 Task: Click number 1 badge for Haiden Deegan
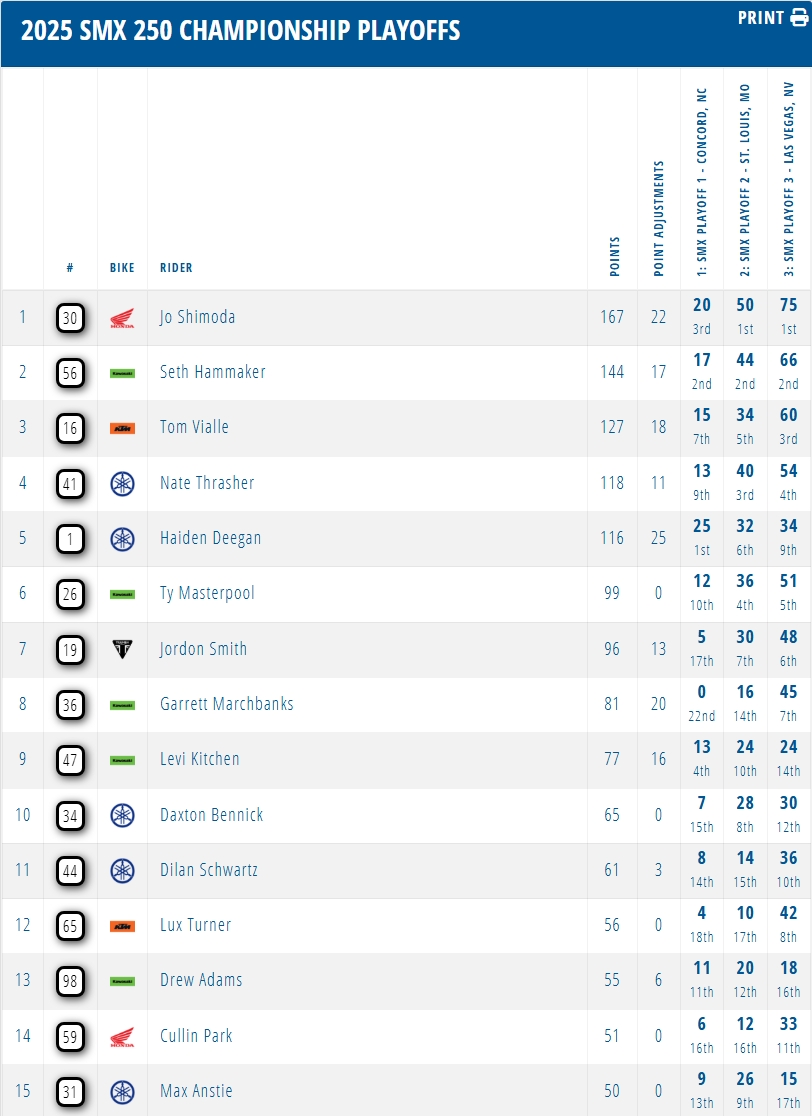(x=70, y=539)
